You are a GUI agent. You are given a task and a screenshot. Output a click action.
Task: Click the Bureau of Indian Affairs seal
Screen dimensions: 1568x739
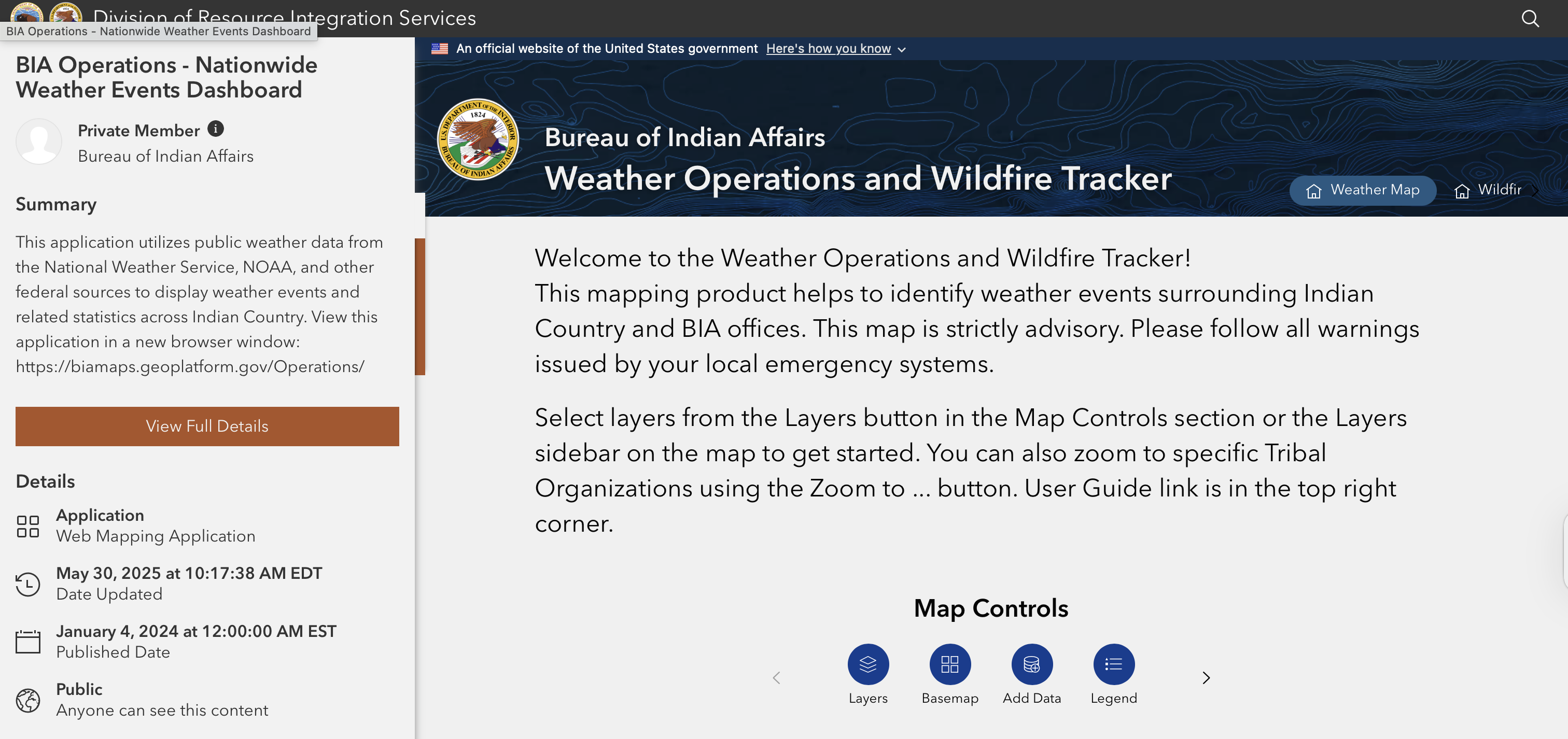pyautogui.click(x=478, y=139)
